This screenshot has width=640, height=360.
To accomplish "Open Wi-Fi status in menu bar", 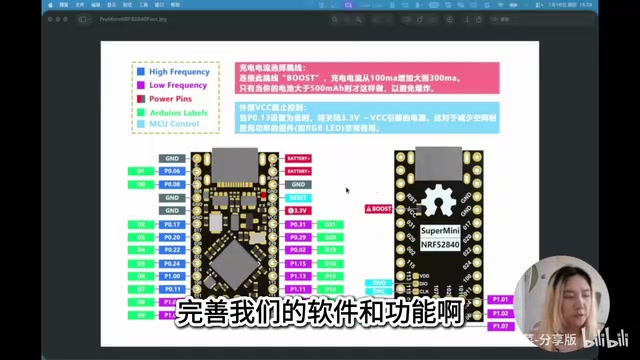I will click(500, 5).
